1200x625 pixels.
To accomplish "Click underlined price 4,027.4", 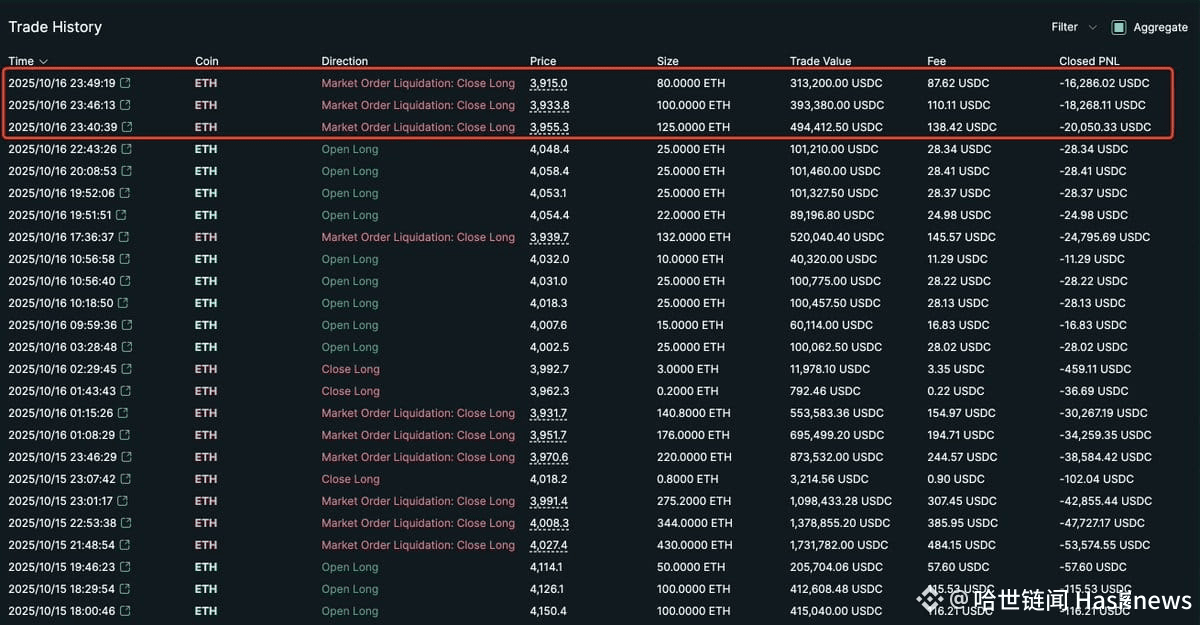I will pos(549,545).
